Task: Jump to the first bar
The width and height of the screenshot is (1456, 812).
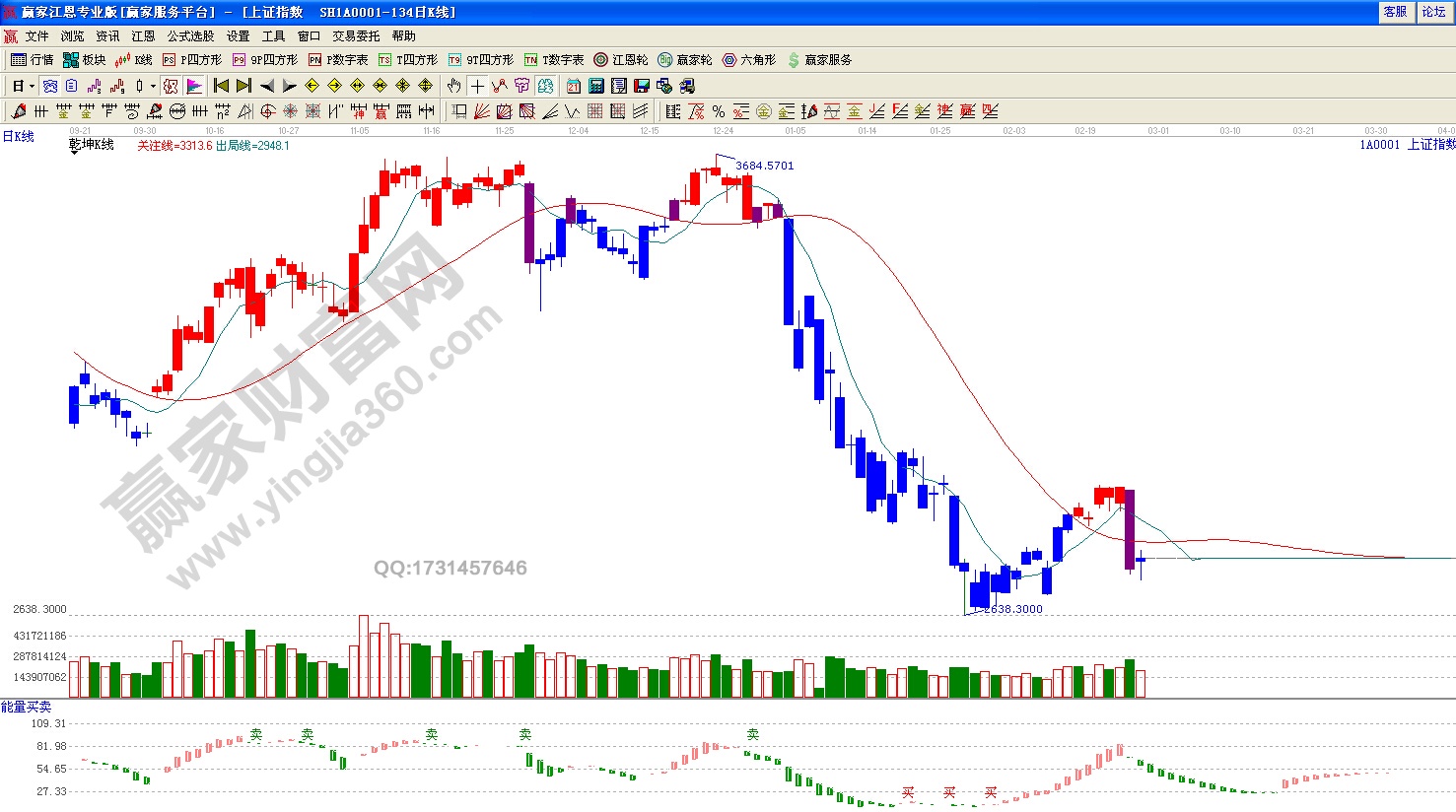Action: pyautogui.click(x=221, y=86)
